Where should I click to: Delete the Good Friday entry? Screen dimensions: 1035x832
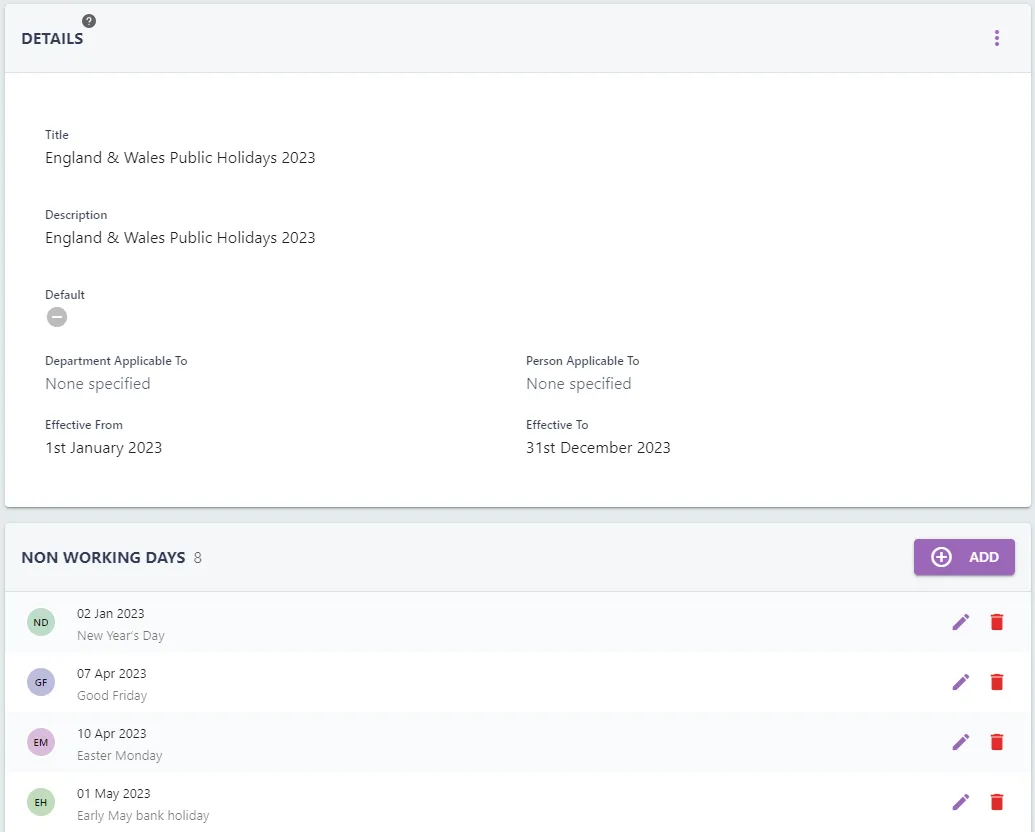(x=997, y=682)
